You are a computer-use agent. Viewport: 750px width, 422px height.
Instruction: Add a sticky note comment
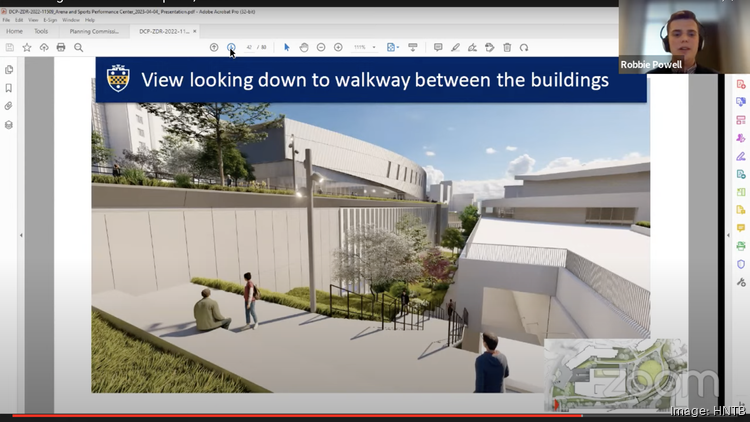coord(437,47)
